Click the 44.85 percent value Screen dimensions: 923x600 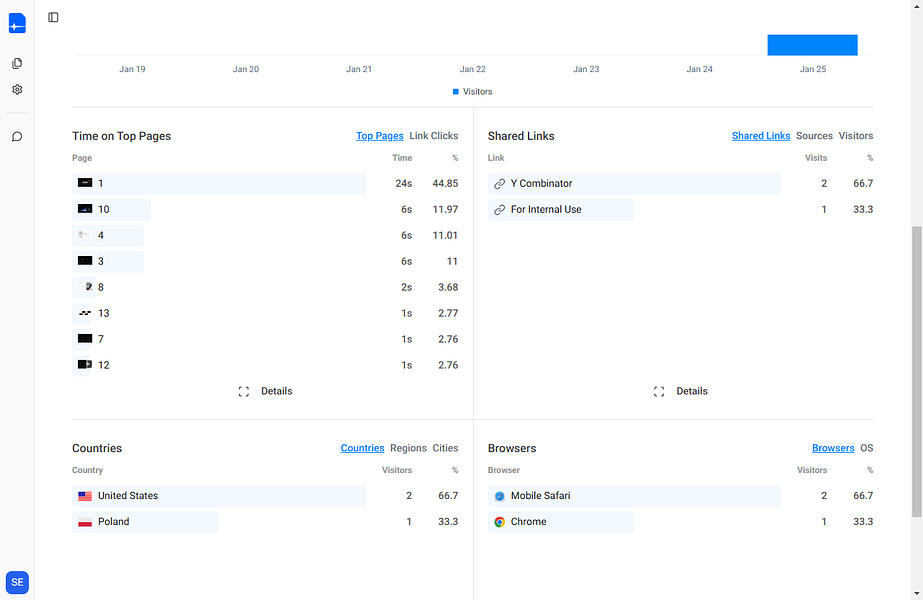445,184
